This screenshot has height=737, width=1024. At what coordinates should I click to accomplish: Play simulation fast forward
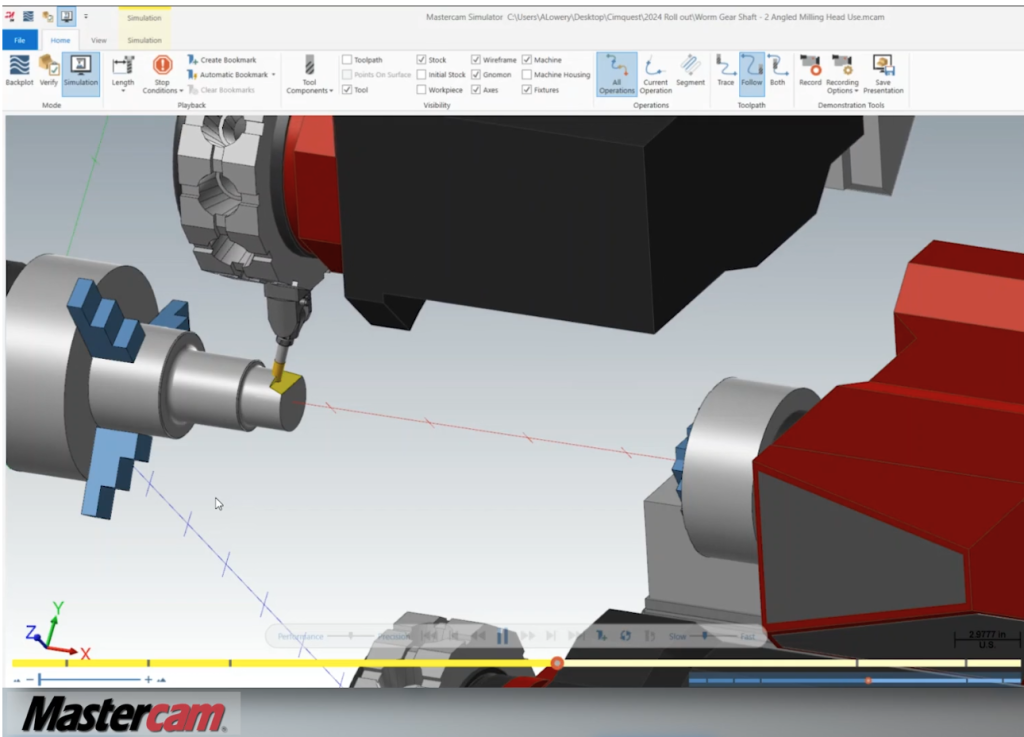528,636
